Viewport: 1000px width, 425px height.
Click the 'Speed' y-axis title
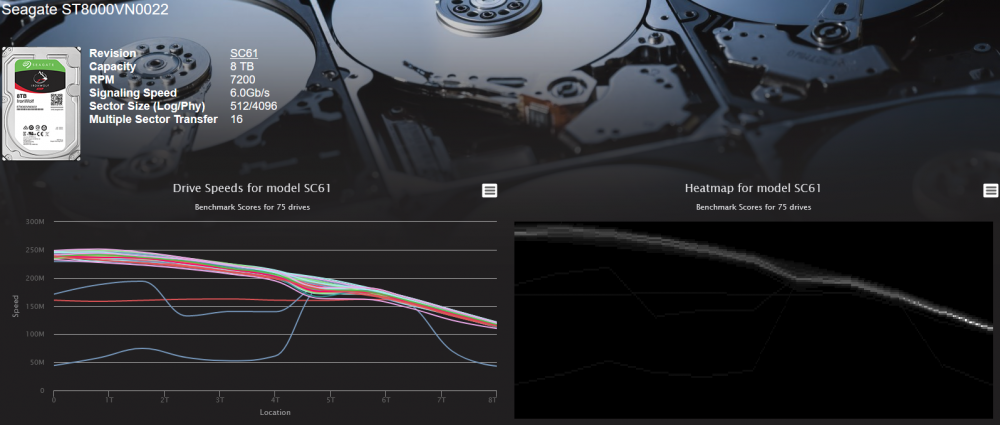pyautogui.click(x=15, y=306)
